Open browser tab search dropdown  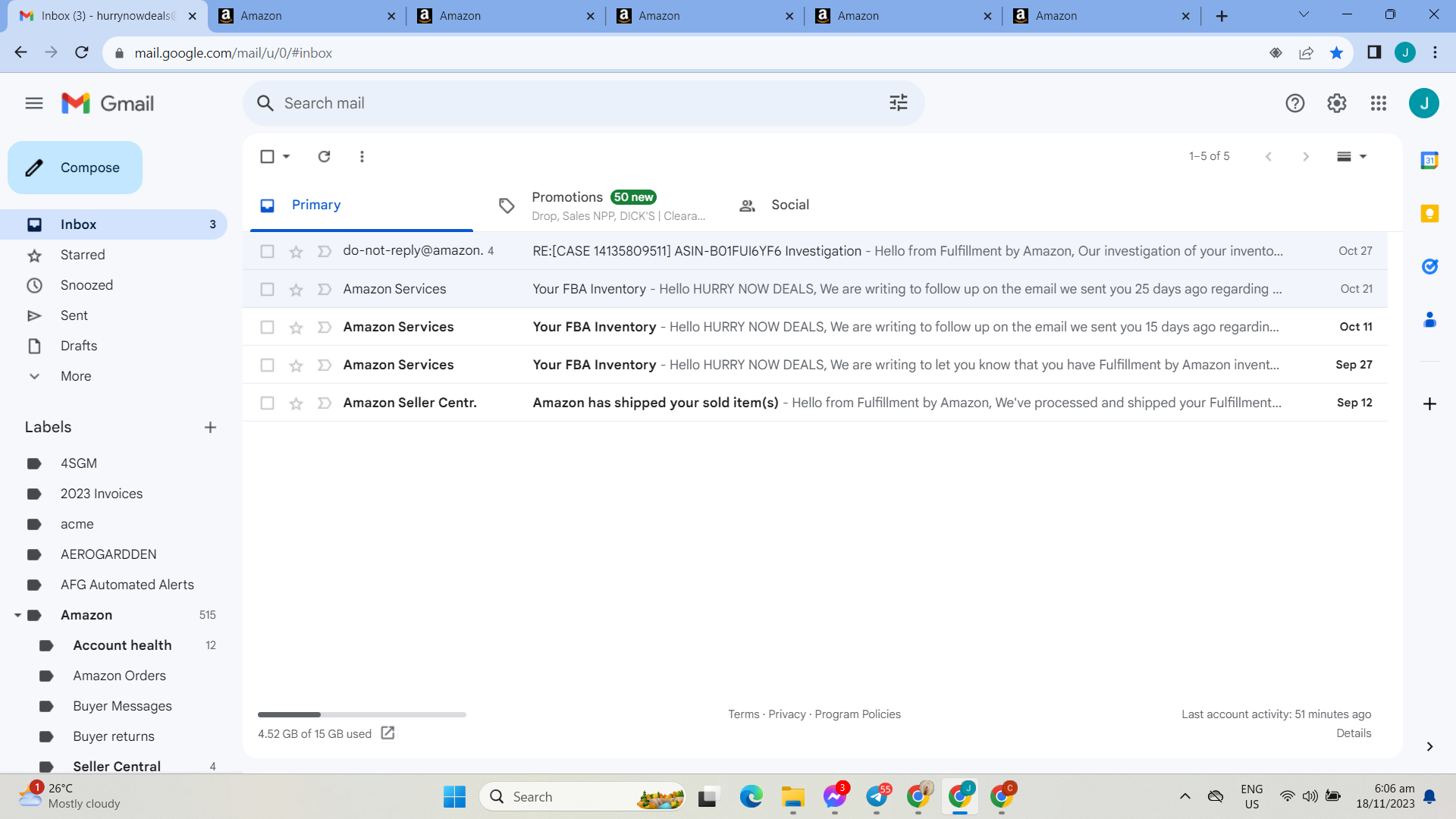(x=1304, y=14)
